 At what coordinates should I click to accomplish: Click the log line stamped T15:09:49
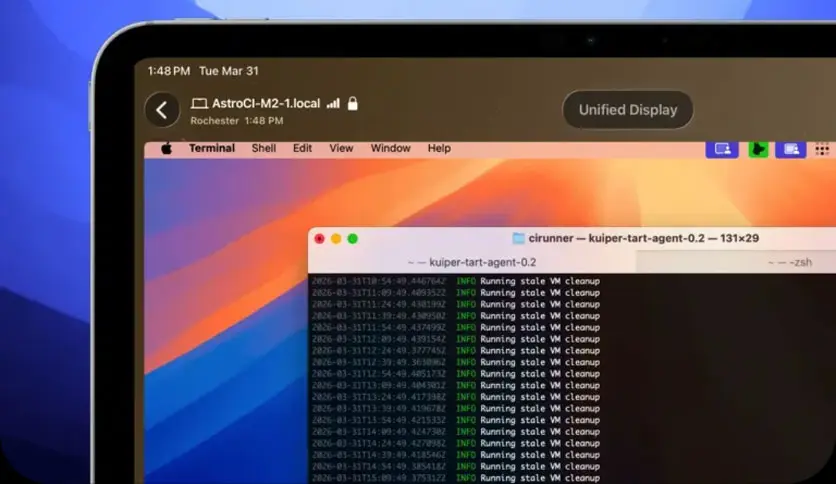click(x=456, y=478)
